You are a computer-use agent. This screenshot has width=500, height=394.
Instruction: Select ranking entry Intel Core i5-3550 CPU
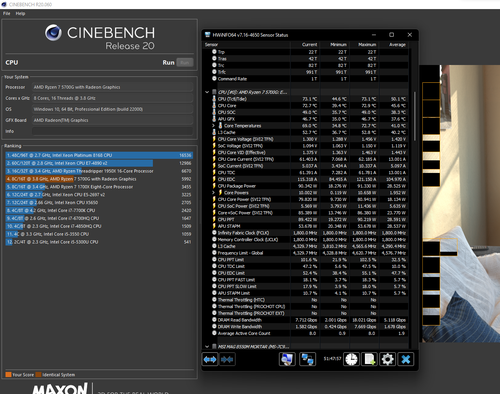pos(99,234)
